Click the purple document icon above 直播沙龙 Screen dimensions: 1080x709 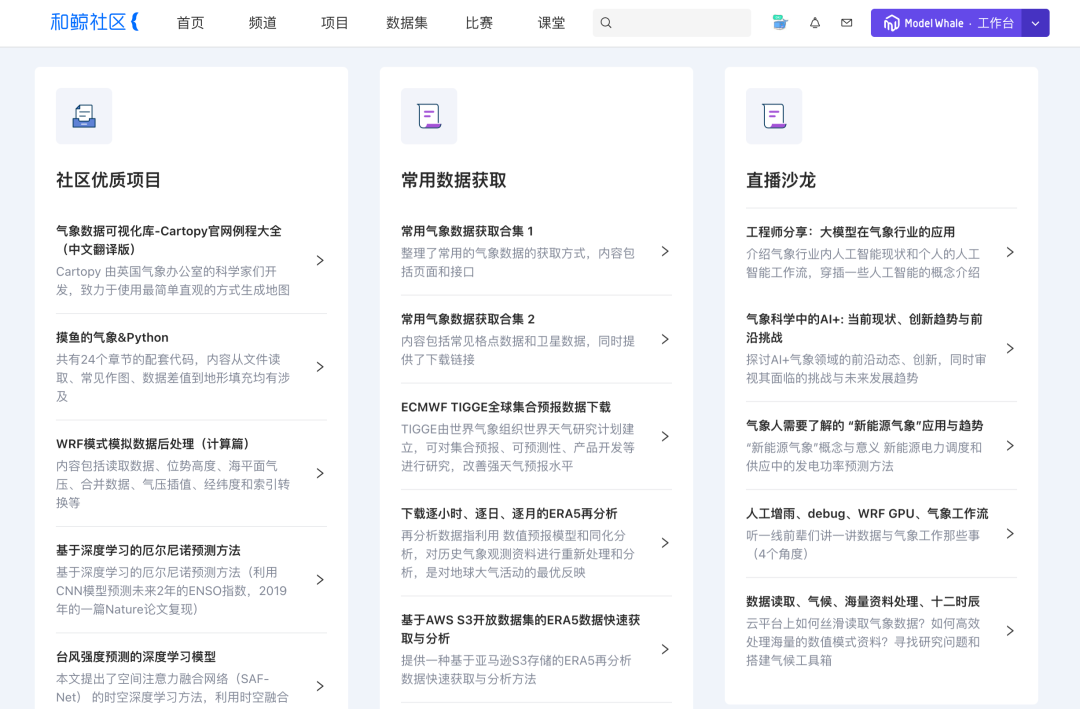pos(774,116)
